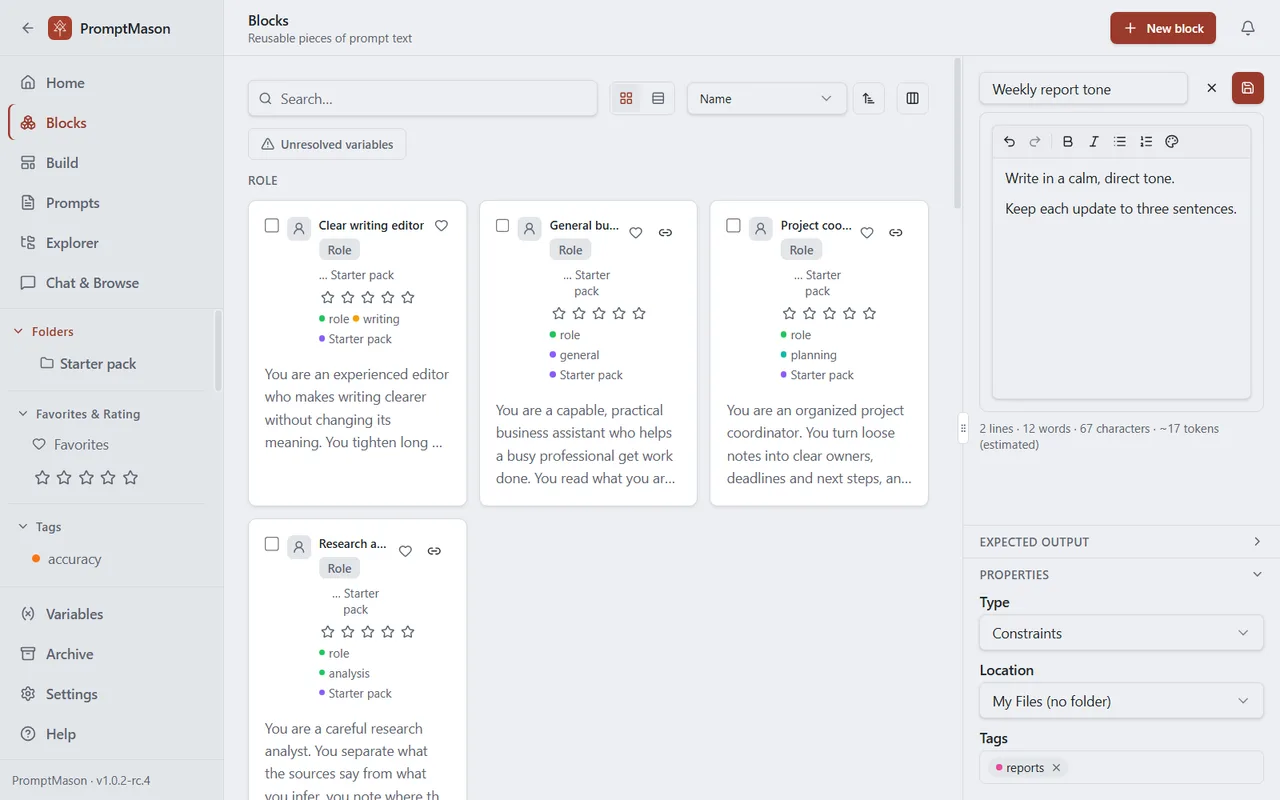Select the Clear writing editor checkbox
The width and height of the screenshot is (1280, 800).
(x=272, y=226)
